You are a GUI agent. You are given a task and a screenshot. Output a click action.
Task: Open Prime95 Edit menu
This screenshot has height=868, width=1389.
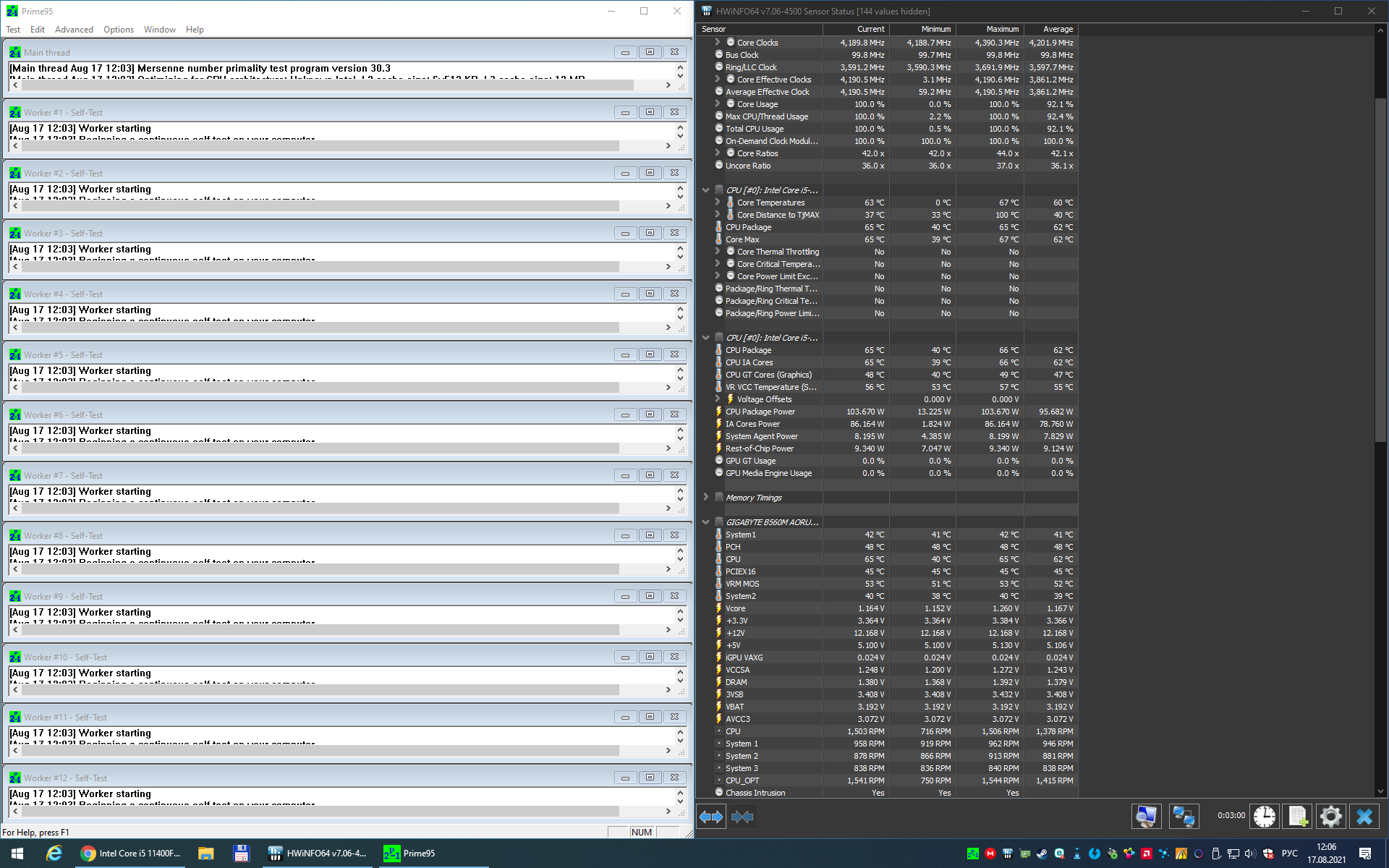click(x=38, y=30)
